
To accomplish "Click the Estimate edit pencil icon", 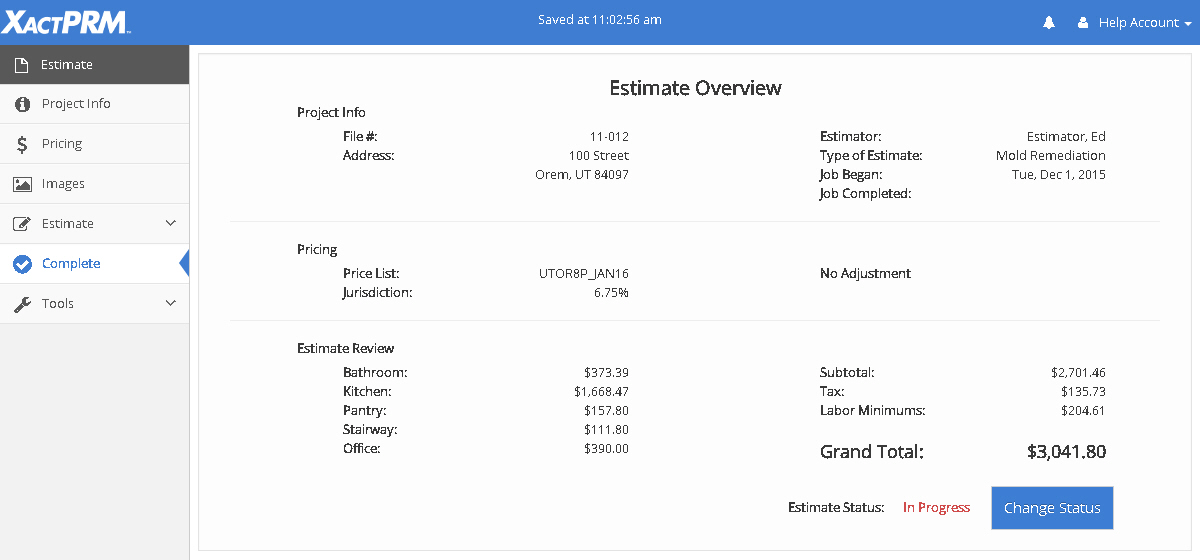I will click(22, 224).
